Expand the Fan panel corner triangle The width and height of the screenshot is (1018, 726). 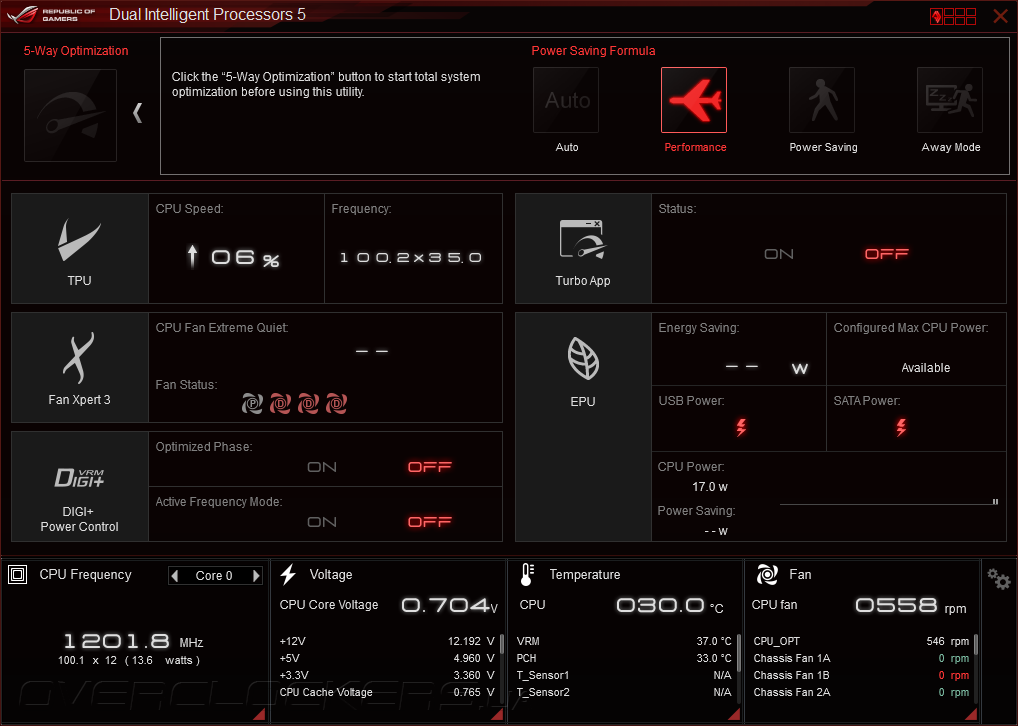(971, 714)
